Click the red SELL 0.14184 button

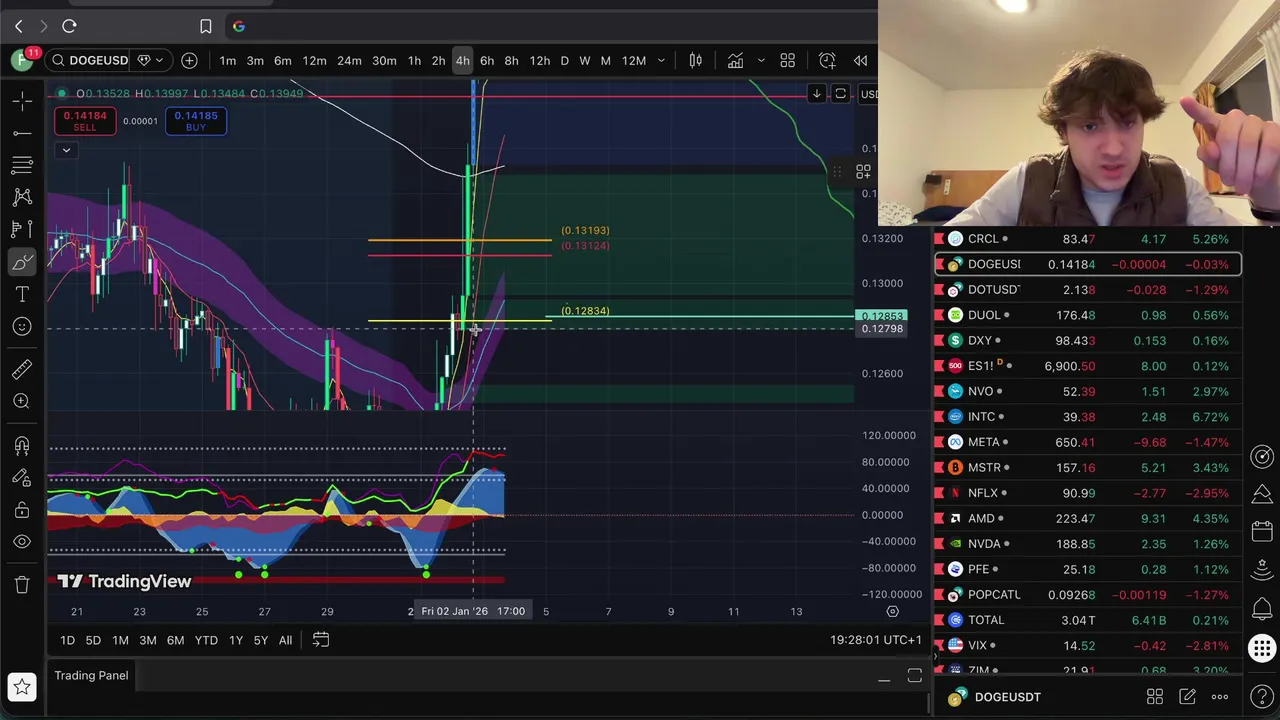pos(85,121)
